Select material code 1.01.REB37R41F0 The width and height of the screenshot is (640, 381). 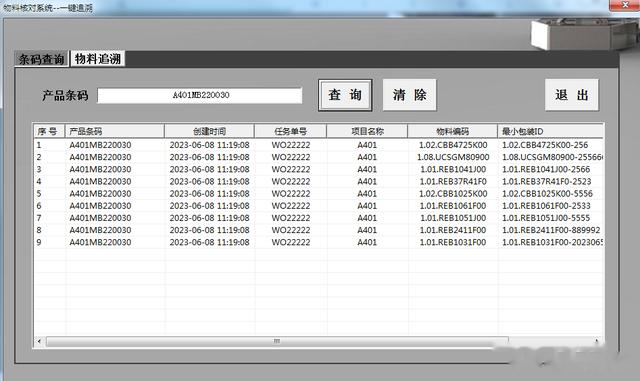click(x=453, y=181)
